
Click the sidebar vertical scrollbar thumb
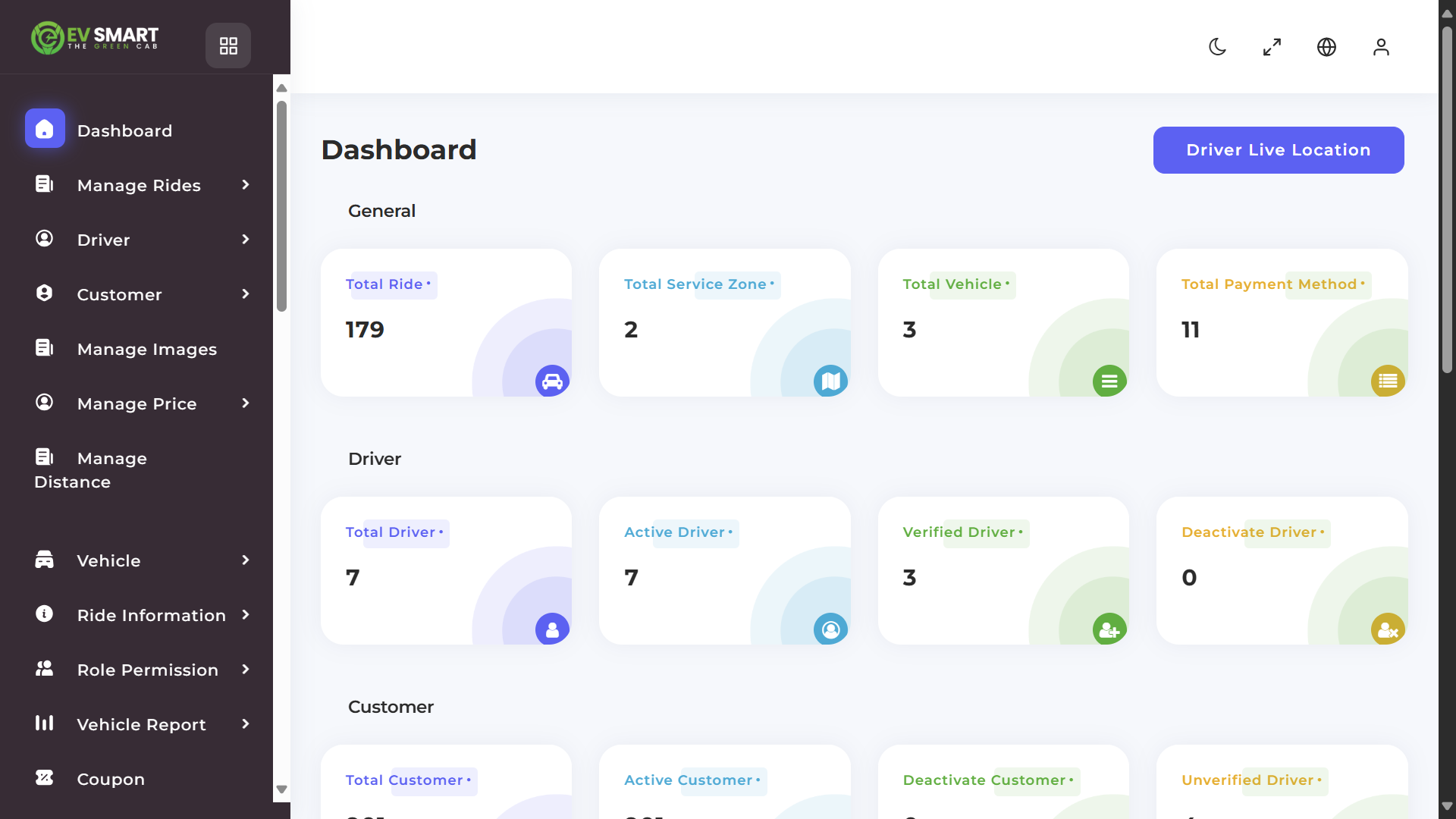(x=281, y=205)
